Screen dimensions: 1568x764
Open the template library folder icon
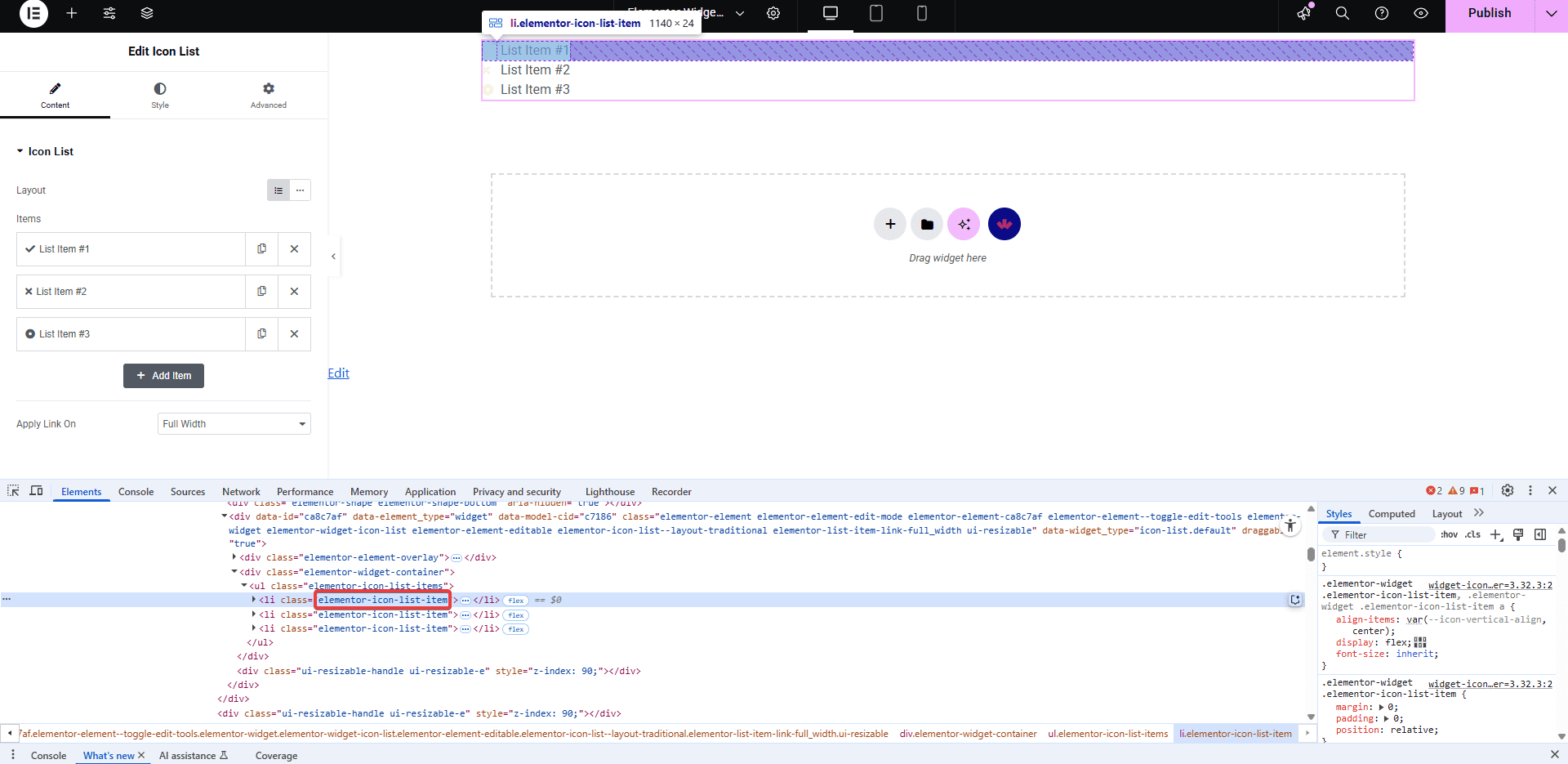pyautogui.click(x=927, y=225)
